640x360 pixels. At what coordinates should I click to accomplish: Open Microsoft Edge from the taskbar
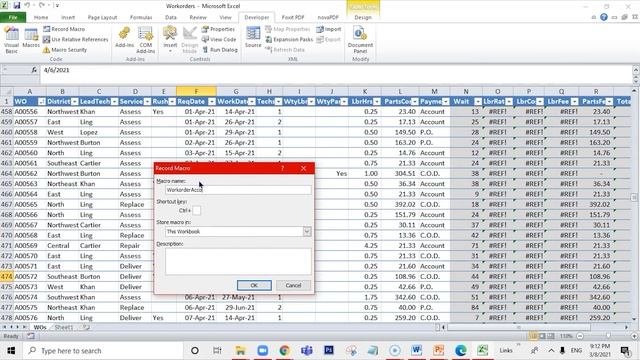pos(460,351)
